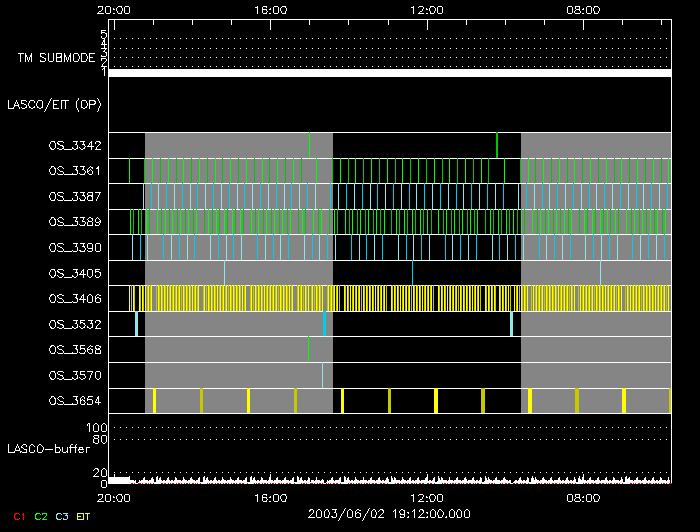Click the cyan marker in the OS_3570 row

point(322,375)
